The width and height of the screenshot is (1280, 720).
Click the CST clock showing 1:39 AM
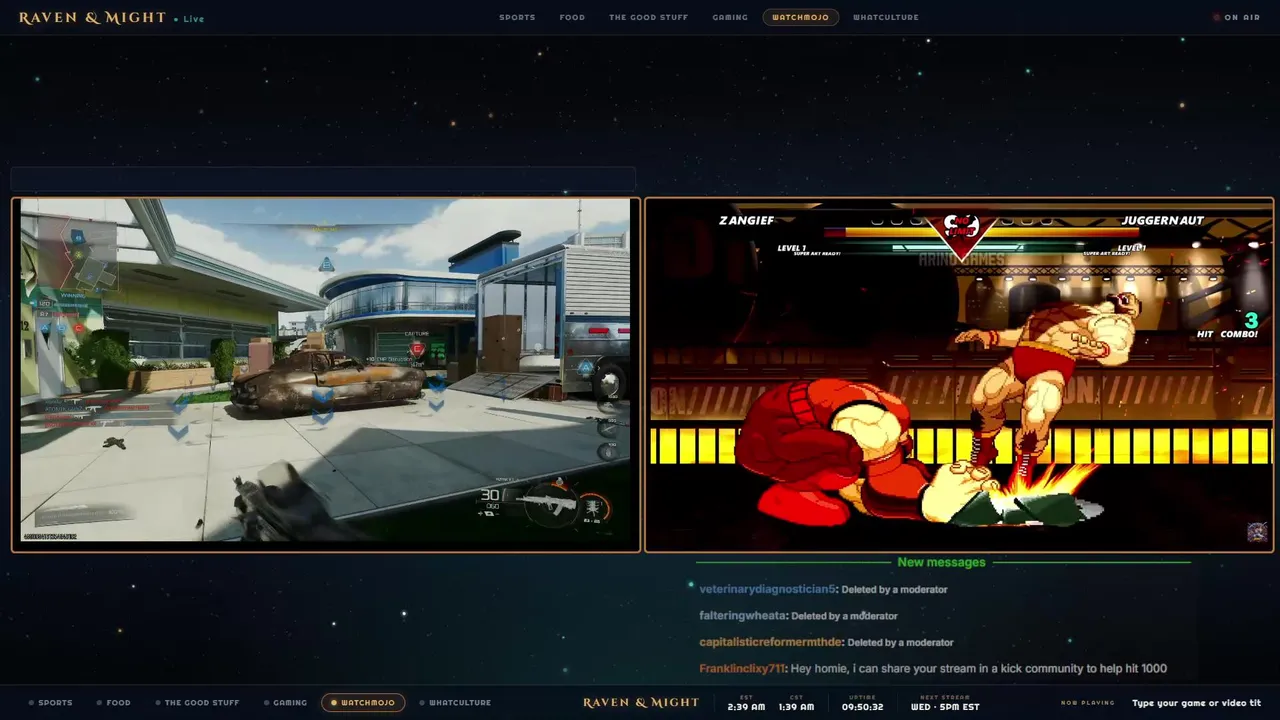797,703
